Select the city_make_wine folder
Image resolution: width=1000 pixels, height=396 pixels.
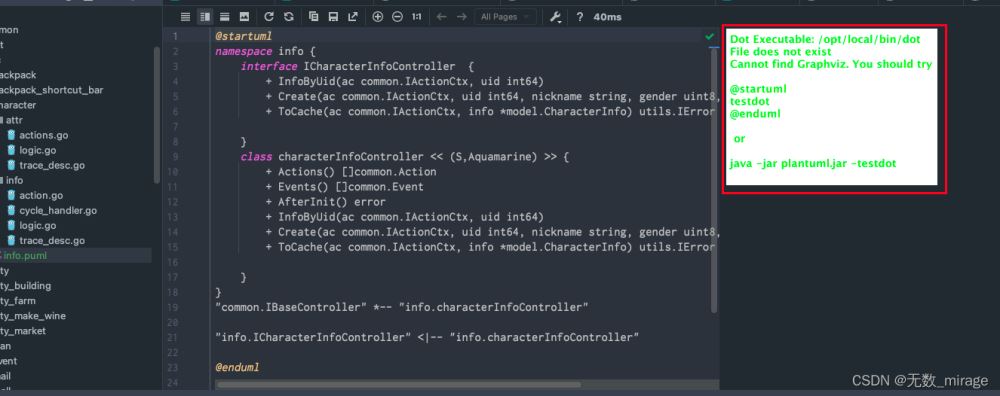33,316
